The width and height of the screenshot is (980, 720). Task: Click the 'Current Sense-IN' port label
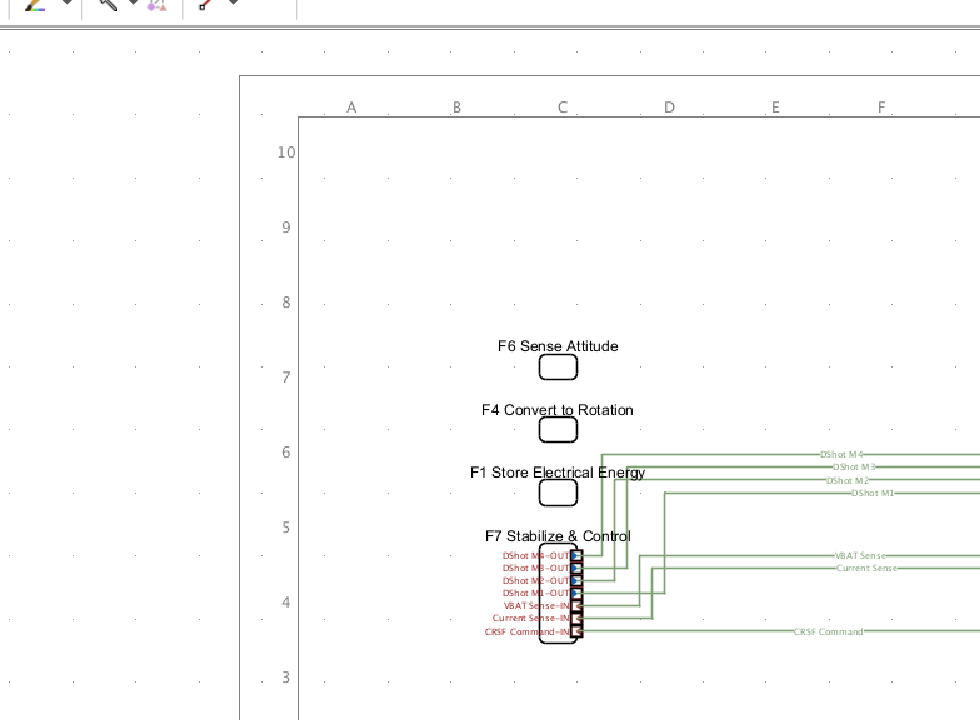pyautogui.click(x=531, y=618)
